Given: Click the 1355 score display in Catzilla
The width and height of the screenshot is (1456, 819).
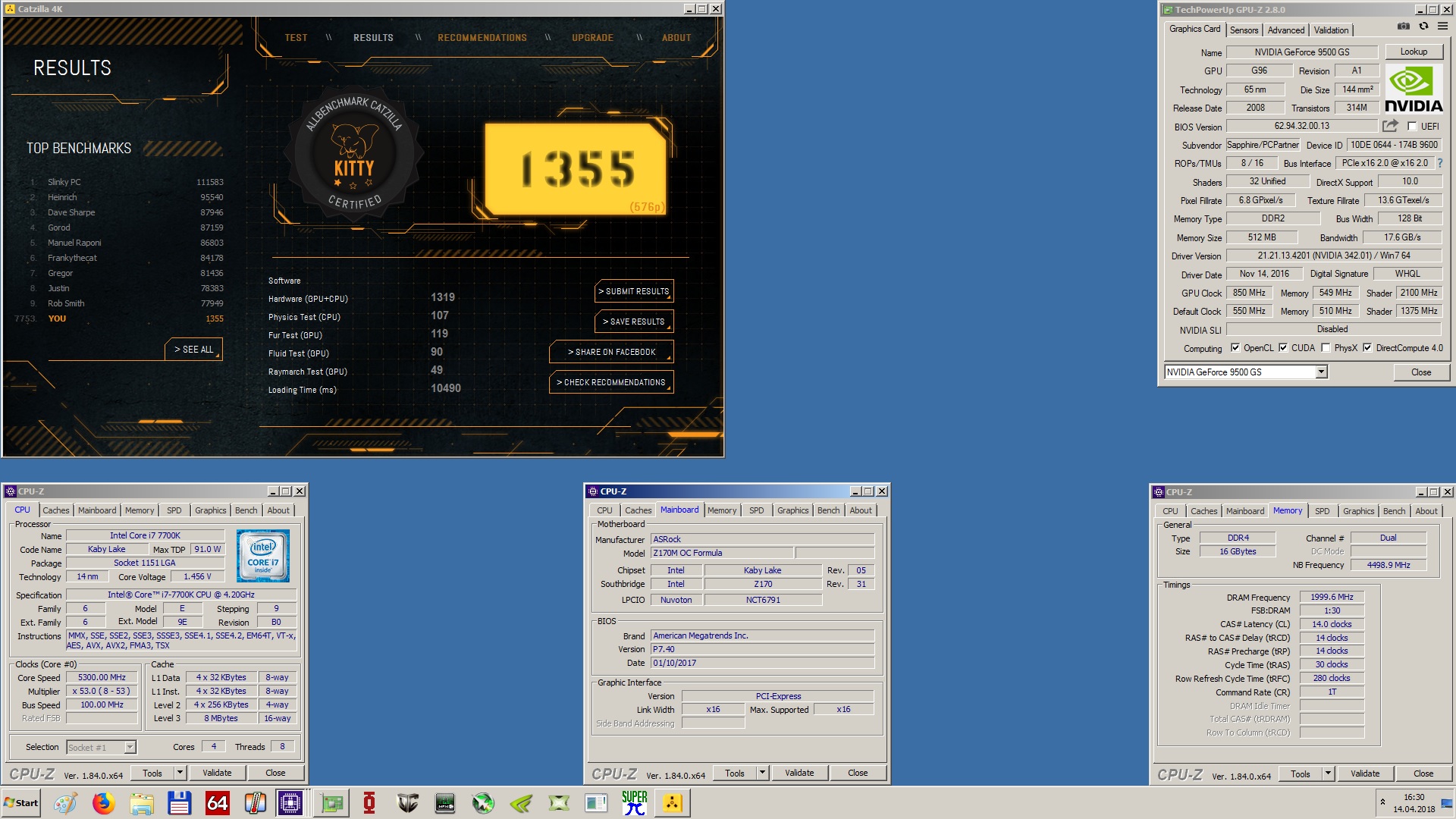Looking at the screenshot, I should [x=578, y=169].
